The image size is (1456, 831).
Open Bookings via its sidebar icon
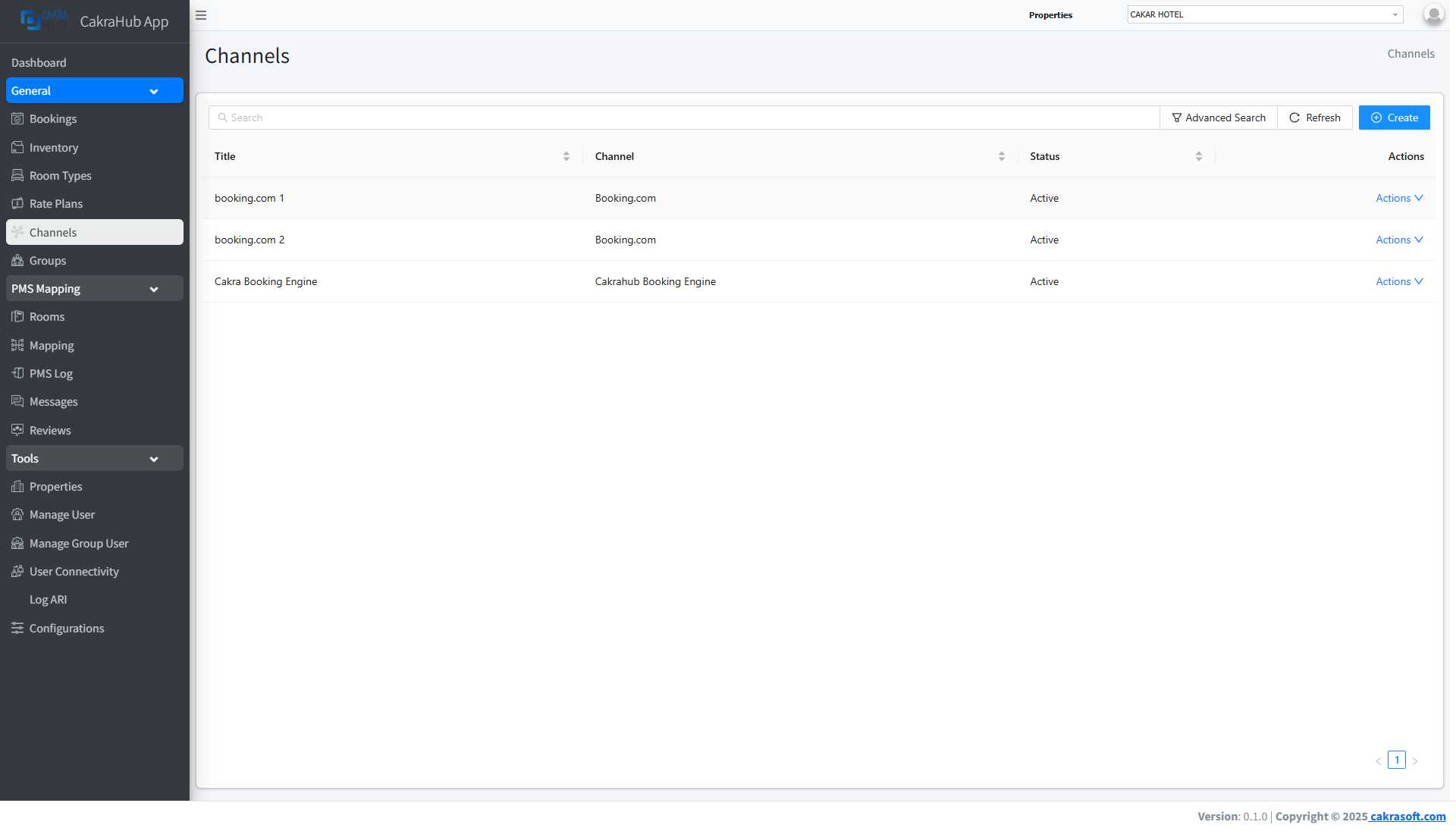click(x=17, y=119)
